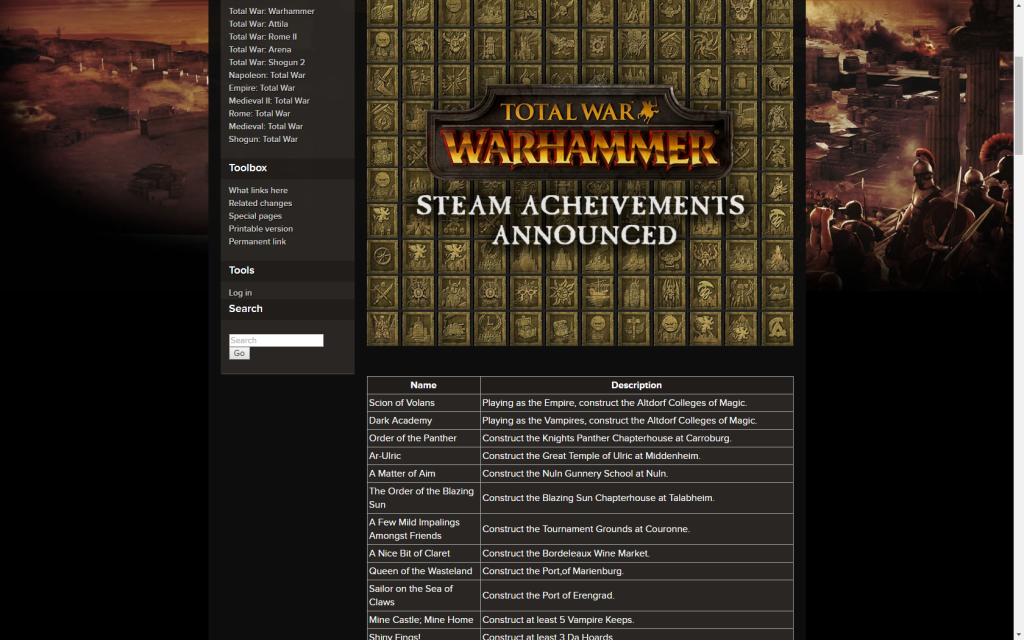Open Total War: Arena link
Screen dimensions: 1024x640
coord(259,49)
